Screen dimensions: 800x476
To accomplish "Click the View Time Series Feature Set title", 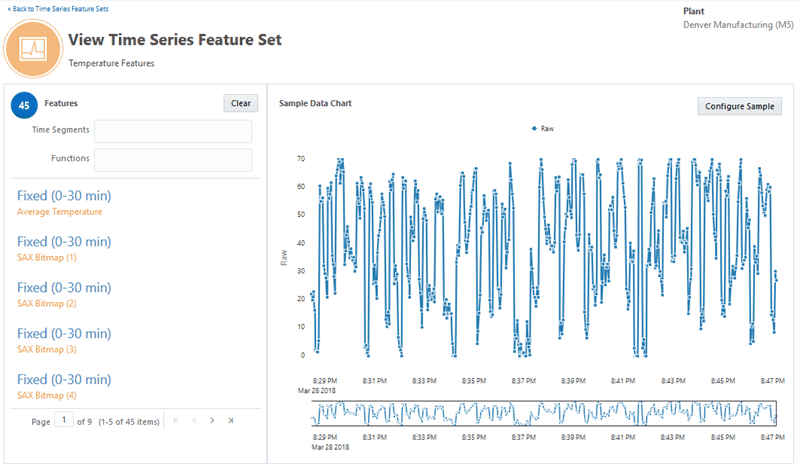I will (x=175, y=40).
